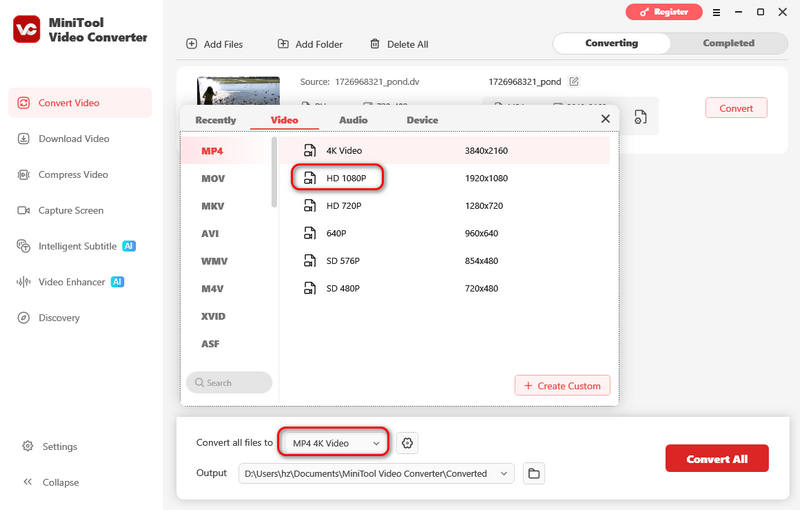Click the MiniTool Video Converter logo icon
The image size is (800, 510).
tap(27, 29)
